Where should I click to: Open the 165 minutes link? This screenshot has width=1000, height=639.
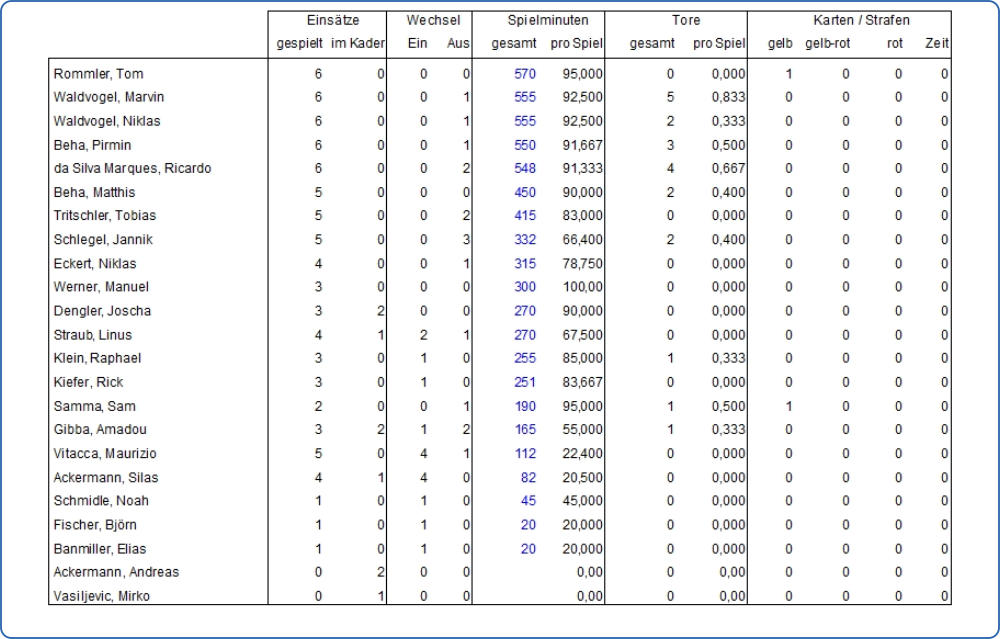point(525,430)
